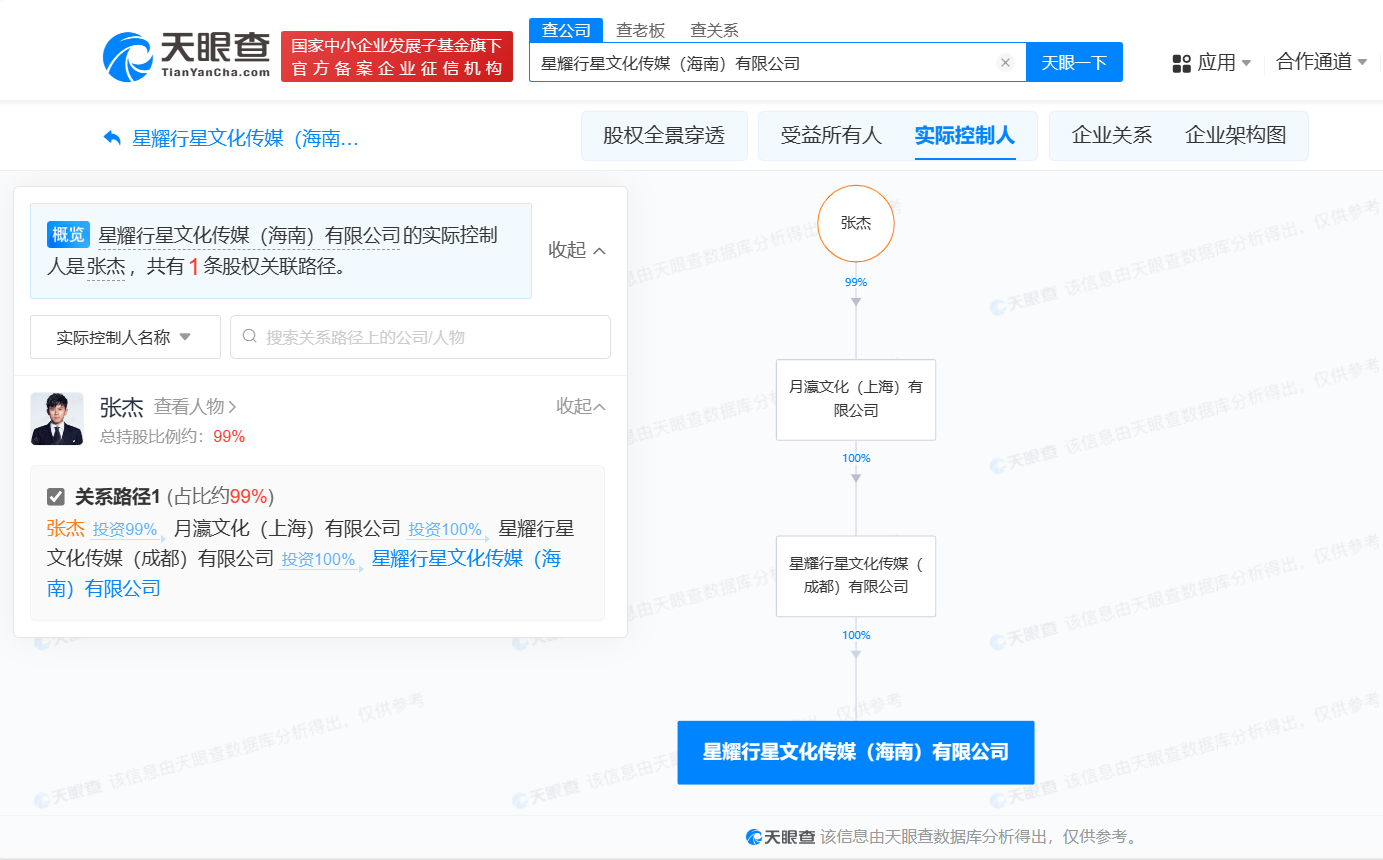Open the 股权全景穿透 tab
This screenshot has height=860, width=1383.
click(x=664, y=136)
